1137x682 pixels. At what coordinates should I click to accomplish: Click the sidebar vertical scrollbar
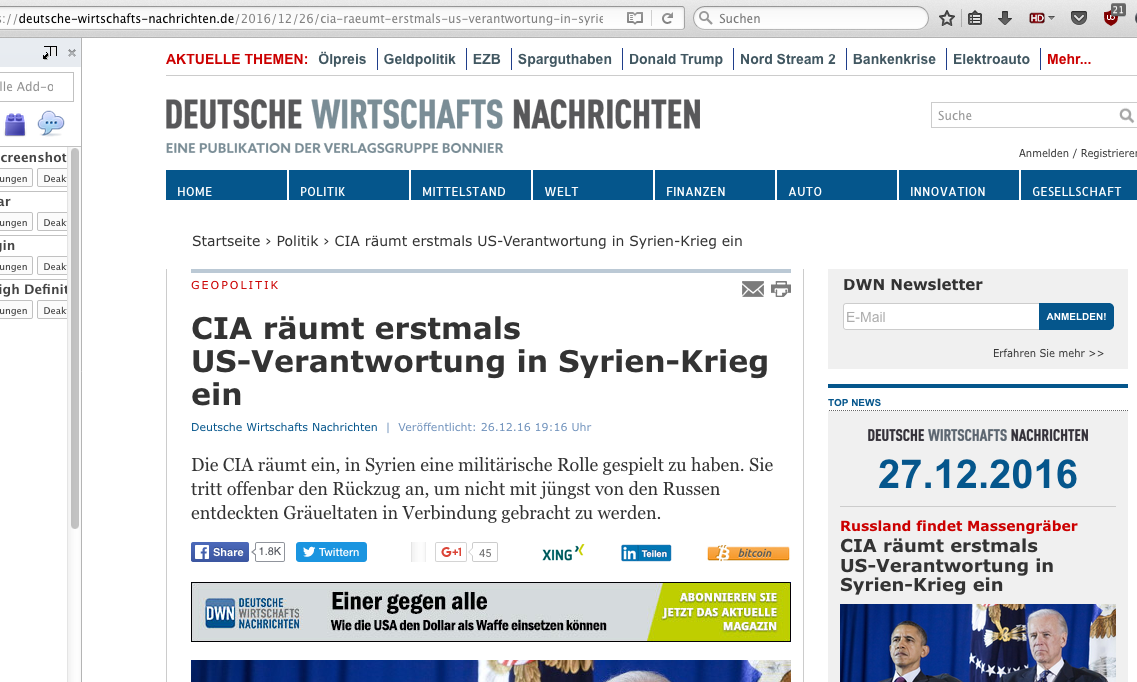coord(75,338)
